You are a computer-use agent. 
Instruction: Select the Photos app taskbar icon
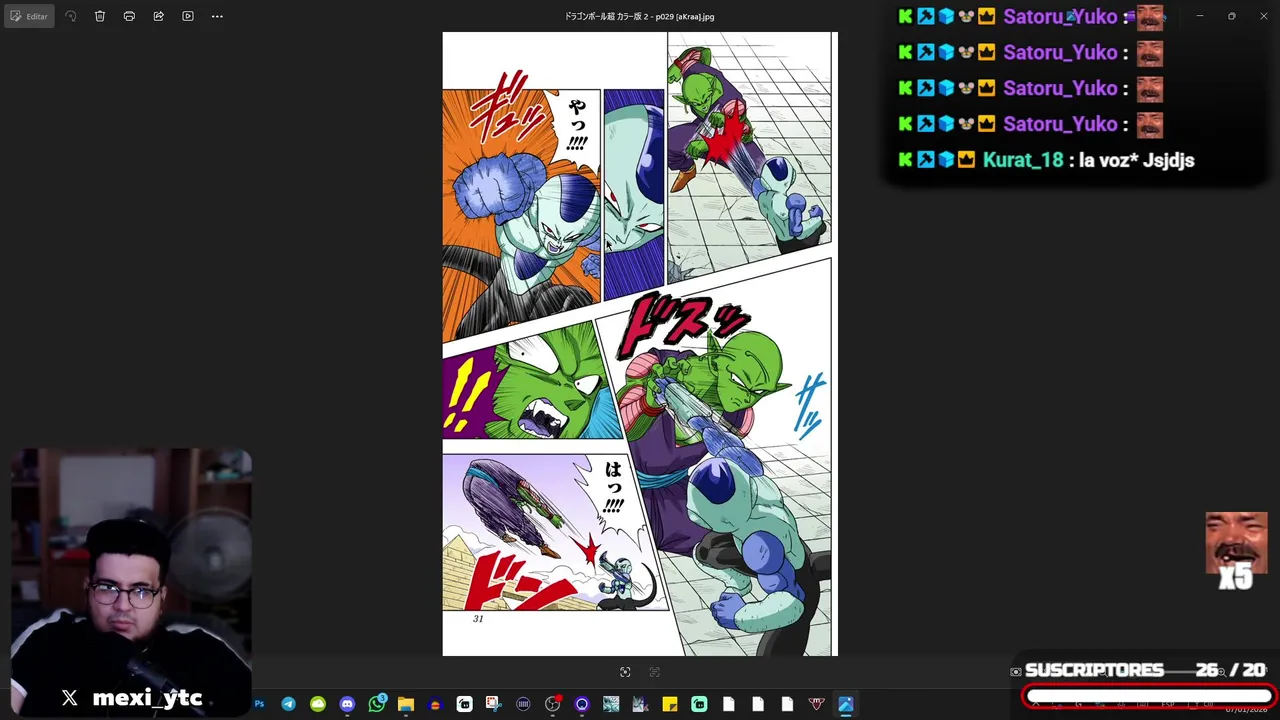pos(845,704)
